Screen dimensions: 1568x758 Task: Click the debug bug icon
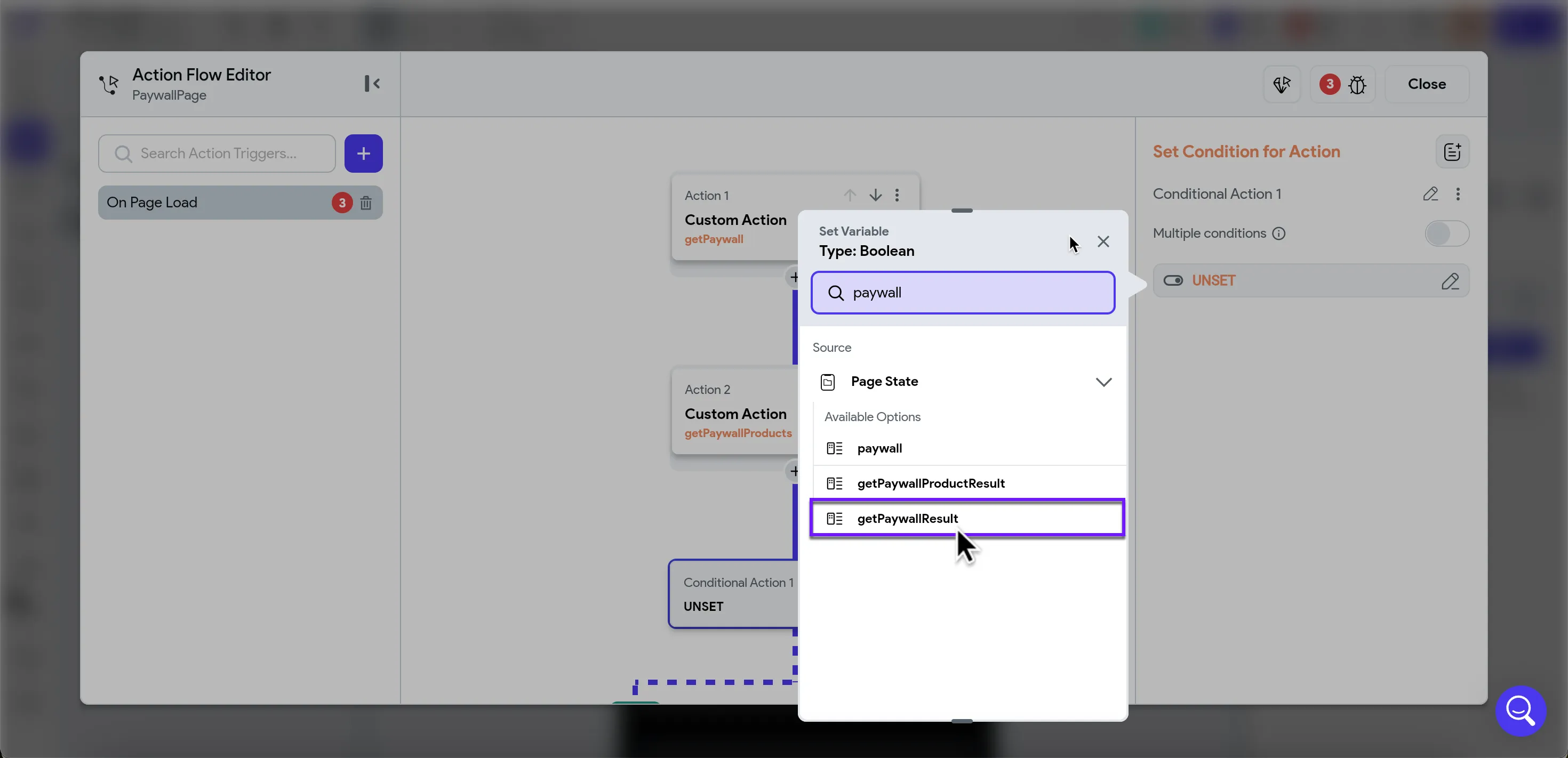click(x=1357, y=85)
